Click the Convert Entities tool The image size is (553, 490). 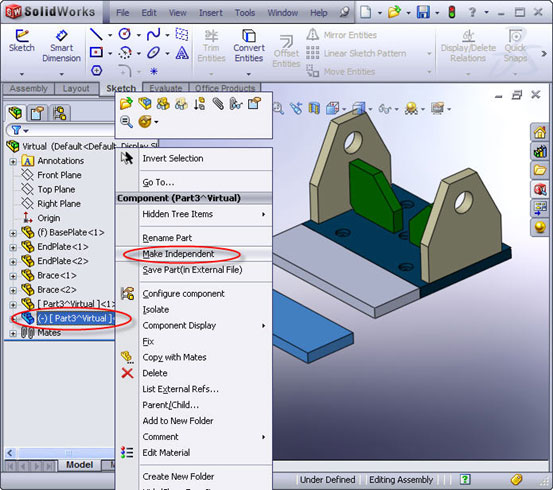pos(249,46)
